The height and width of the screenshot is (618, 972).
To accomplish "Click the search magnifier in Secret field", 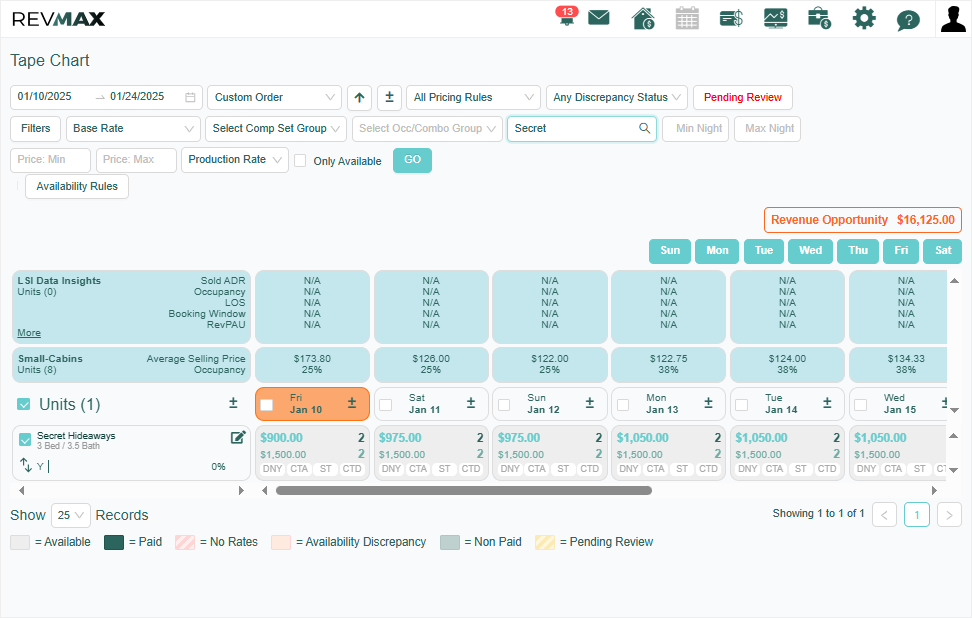I will pos(645,128).
